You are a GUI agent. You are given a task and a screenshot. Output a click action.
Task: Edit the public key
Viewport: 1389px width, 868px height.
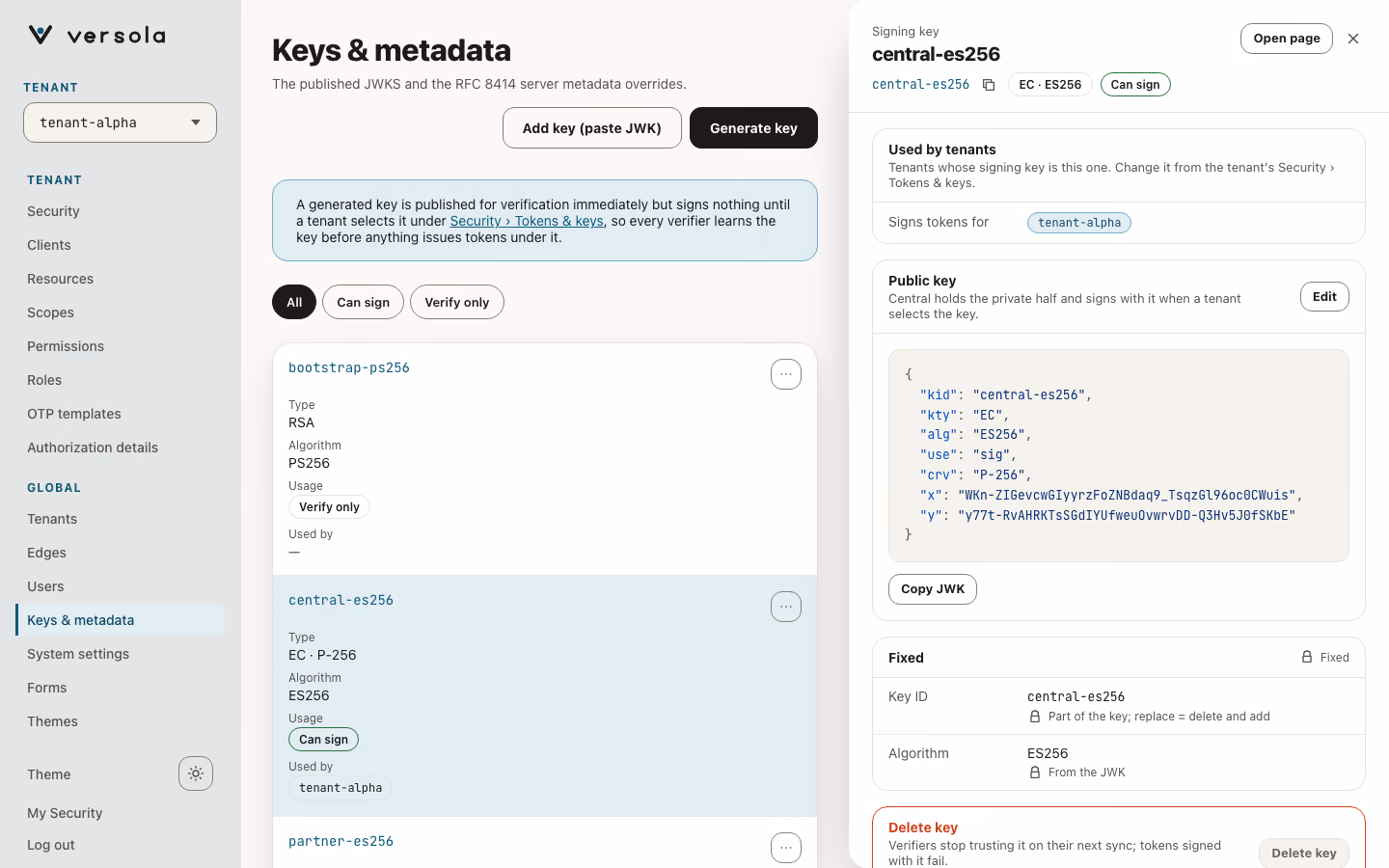pyautogui.click(x=1324, y=297)
